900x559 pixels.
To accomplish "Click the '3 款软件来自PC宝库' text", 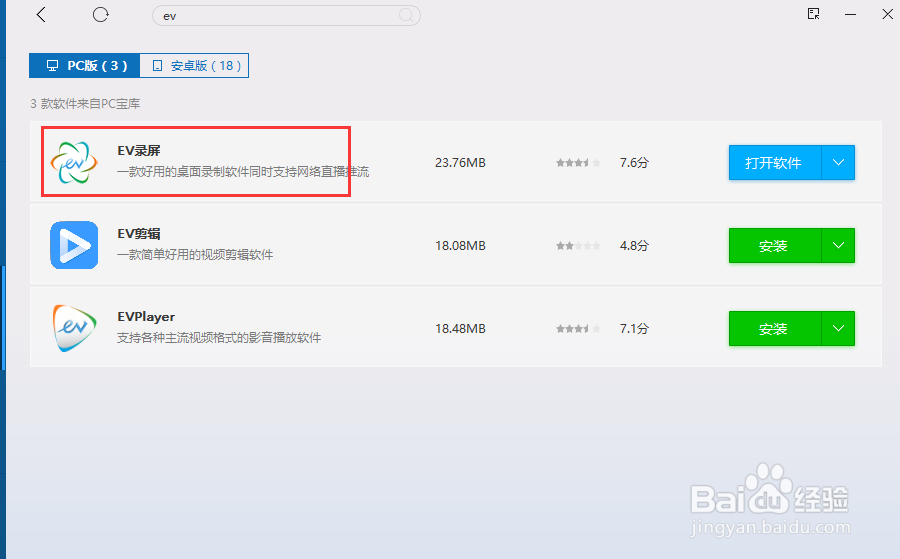I will pos(85,103).
